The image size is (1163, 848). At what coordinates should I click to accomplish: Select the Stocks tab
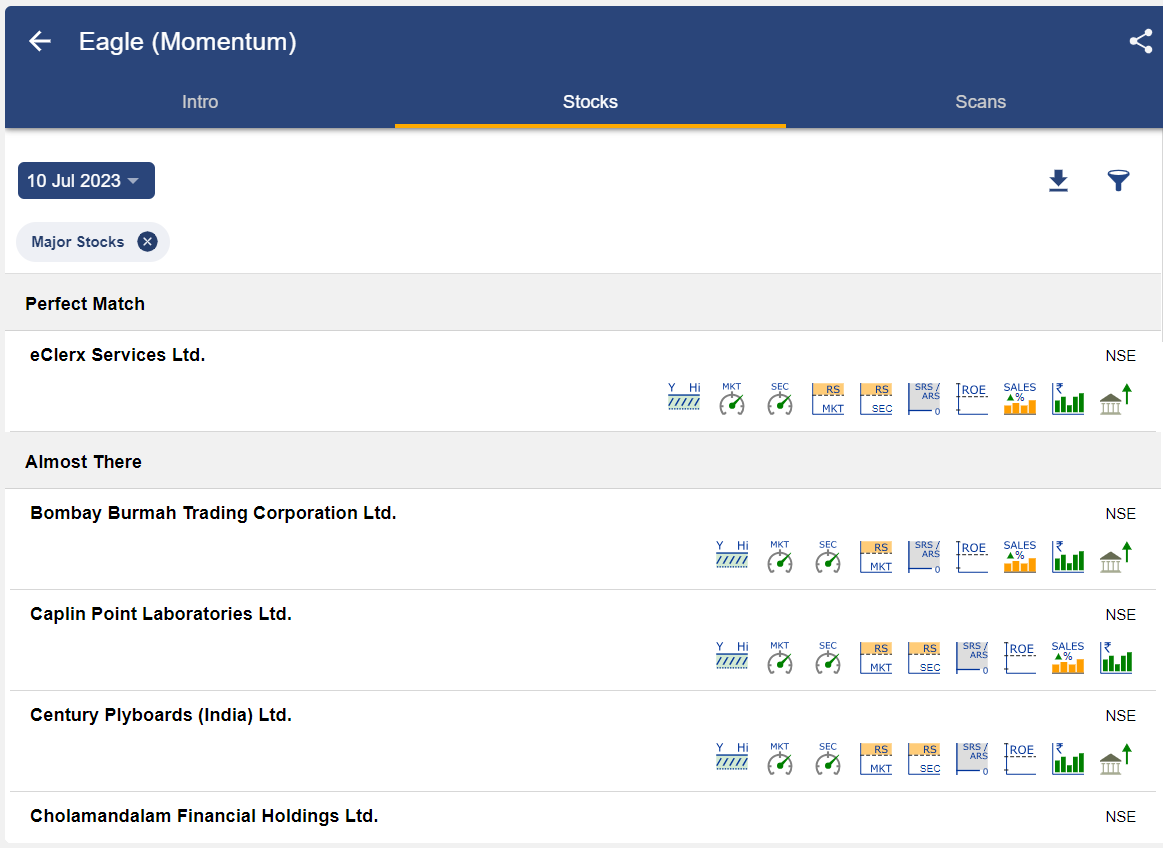[x=590, y=102]
